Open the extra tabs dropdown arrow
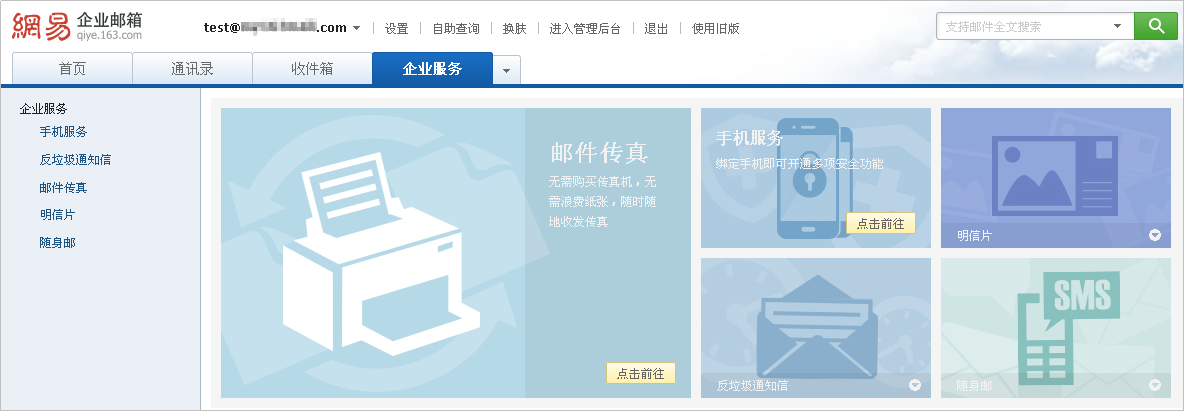Screen dimensions: 1184x411 [507, 70]
